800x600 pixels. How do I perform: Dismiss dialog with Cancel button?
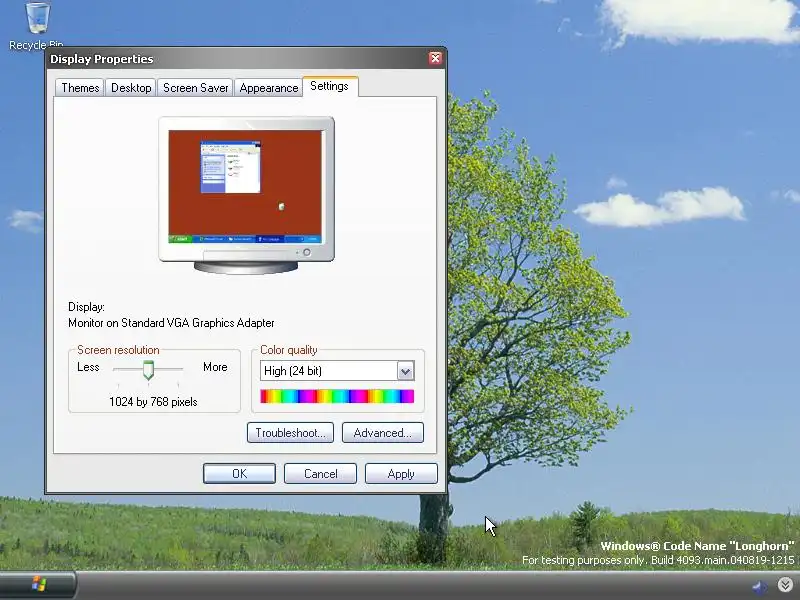pos(320,473)
